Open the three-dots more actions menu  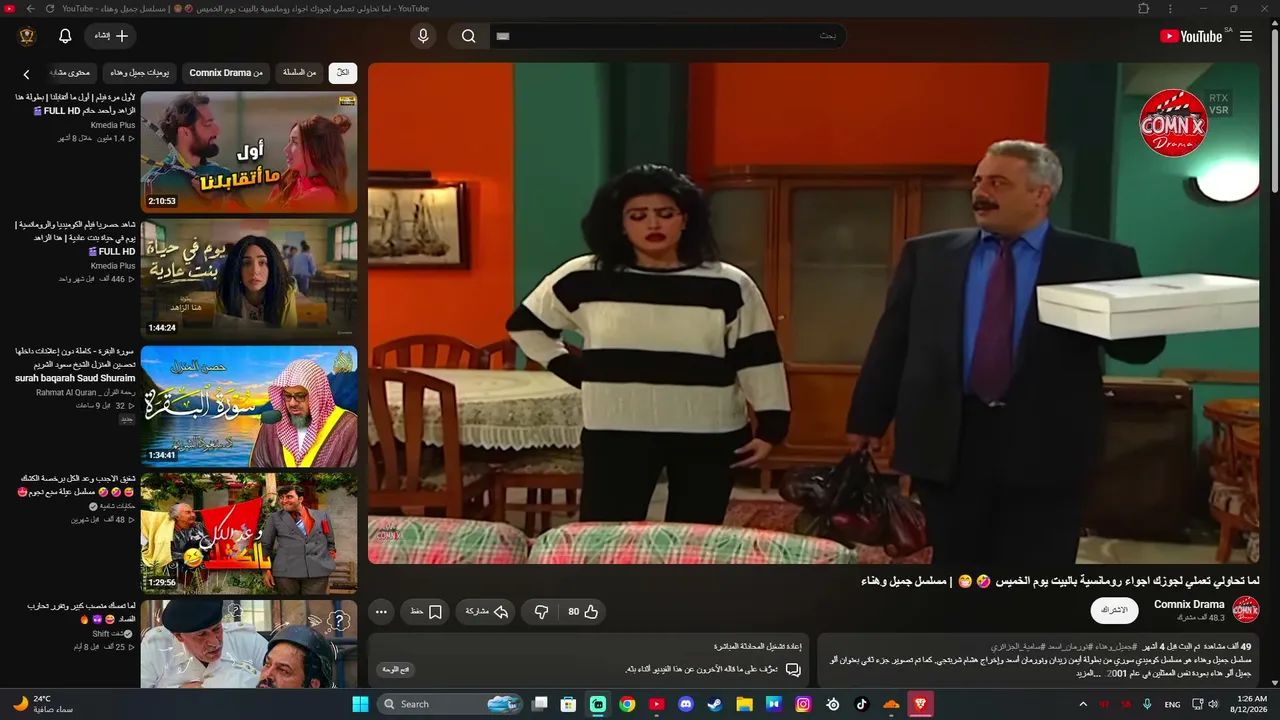(x=381, y=612)
